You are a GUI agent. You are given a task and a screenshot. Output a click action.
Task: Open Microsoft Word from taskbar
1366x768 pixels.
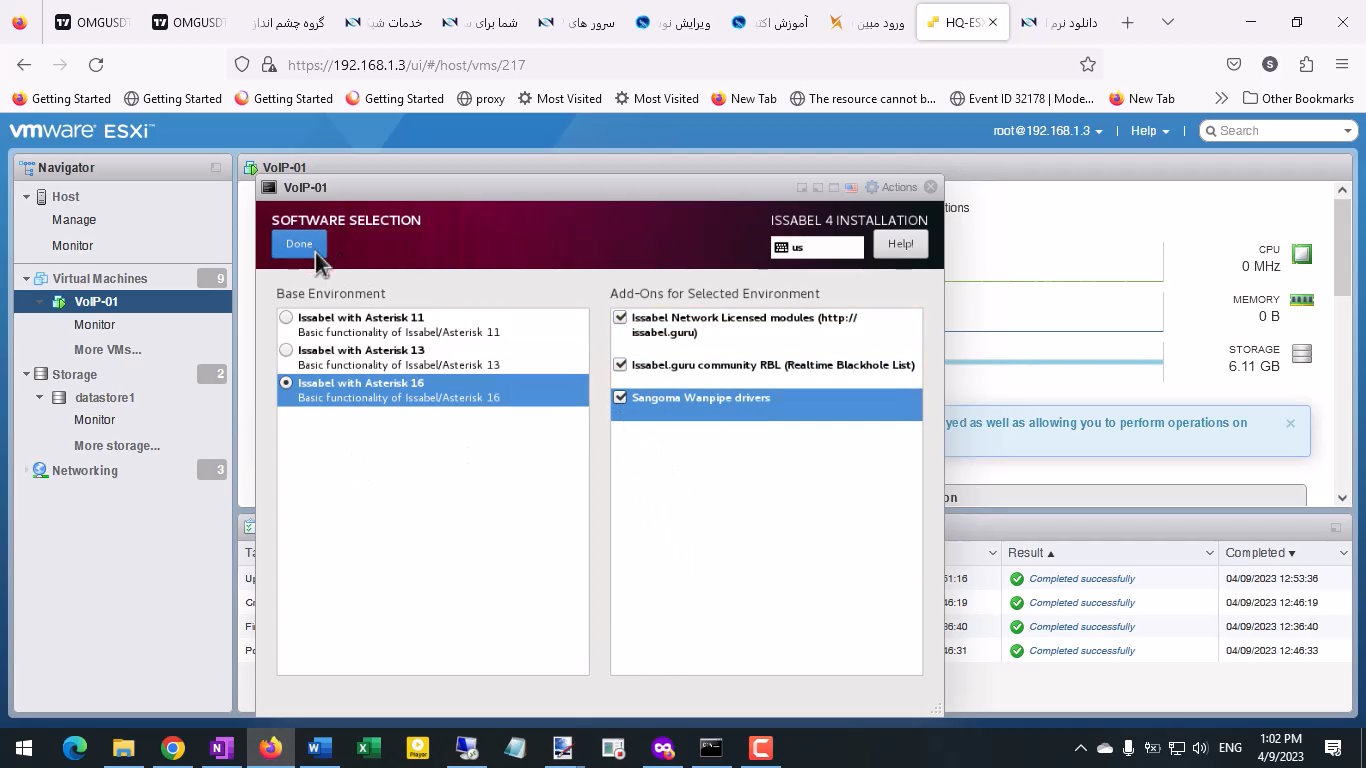(319, 748)
